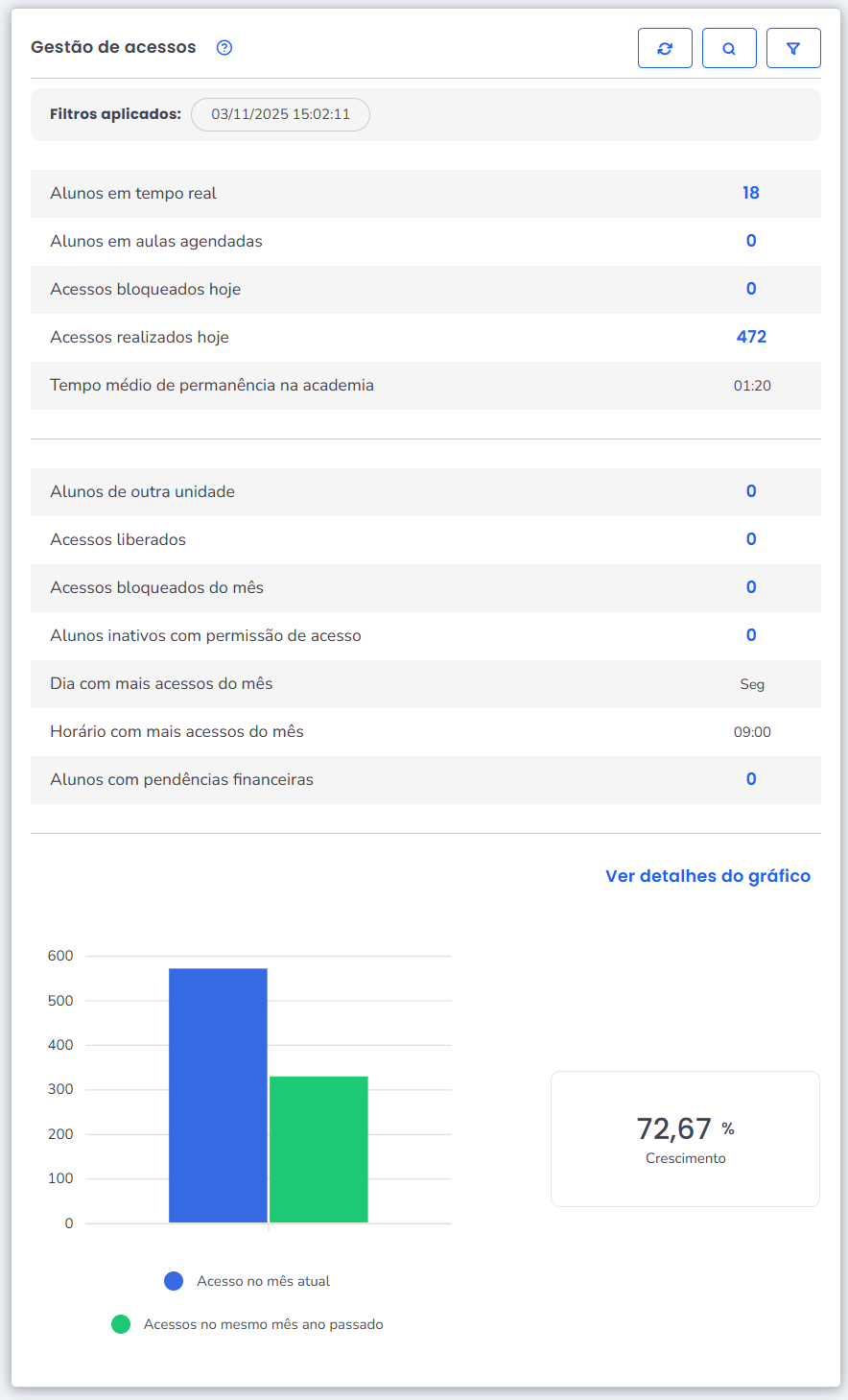848x1400 pixels.
Task: Open the filter funnel button
Action: [793, 48]
